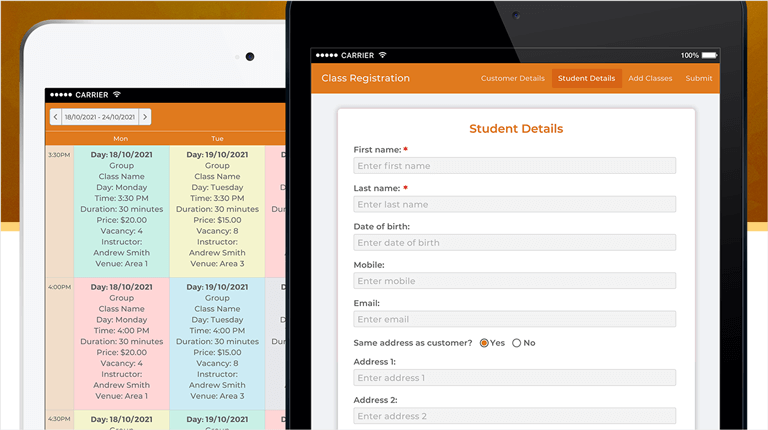
Task: Switch to the Customer Details tab
Action: click(512, 78)
